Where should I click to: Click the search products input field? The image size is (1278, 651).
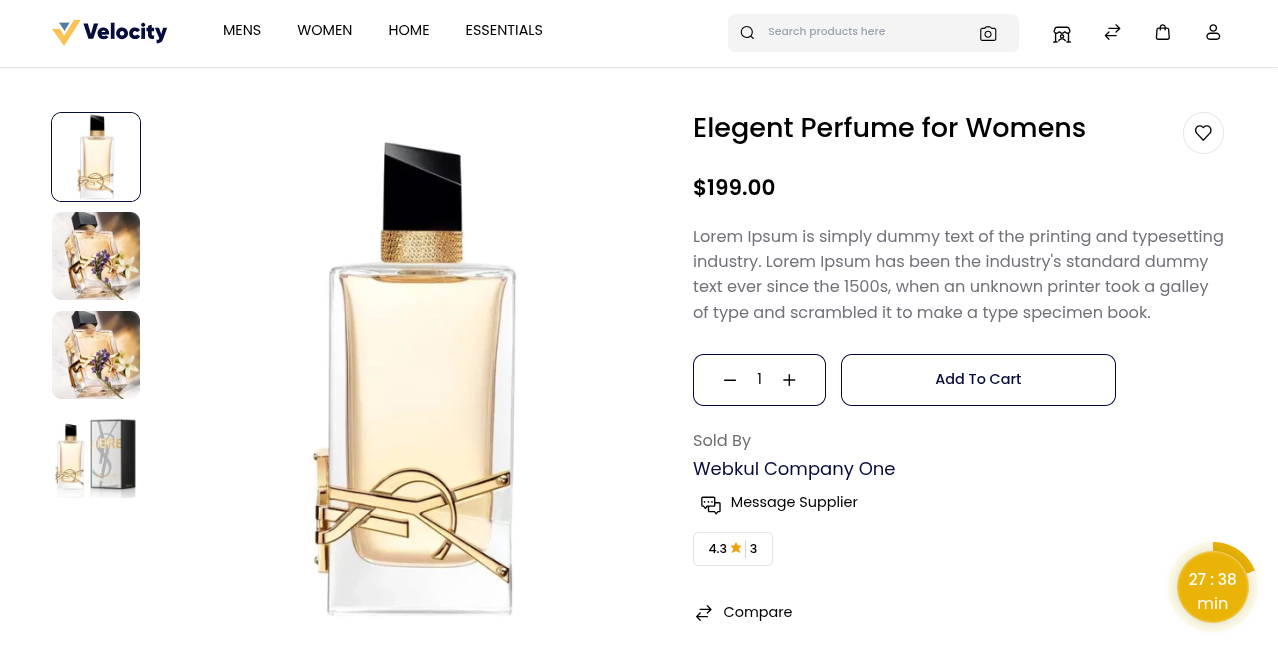coord(860,31)
